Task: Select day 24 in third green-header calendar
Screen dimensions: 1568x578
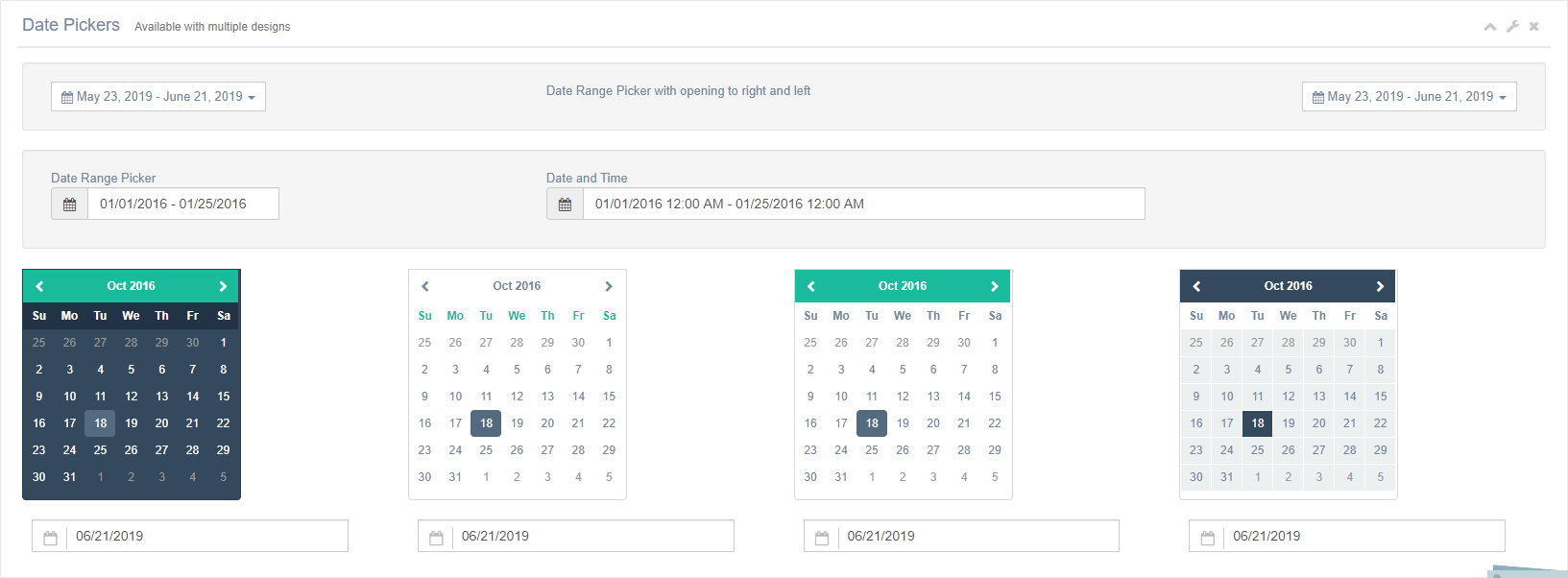Action: coord(841,450)
